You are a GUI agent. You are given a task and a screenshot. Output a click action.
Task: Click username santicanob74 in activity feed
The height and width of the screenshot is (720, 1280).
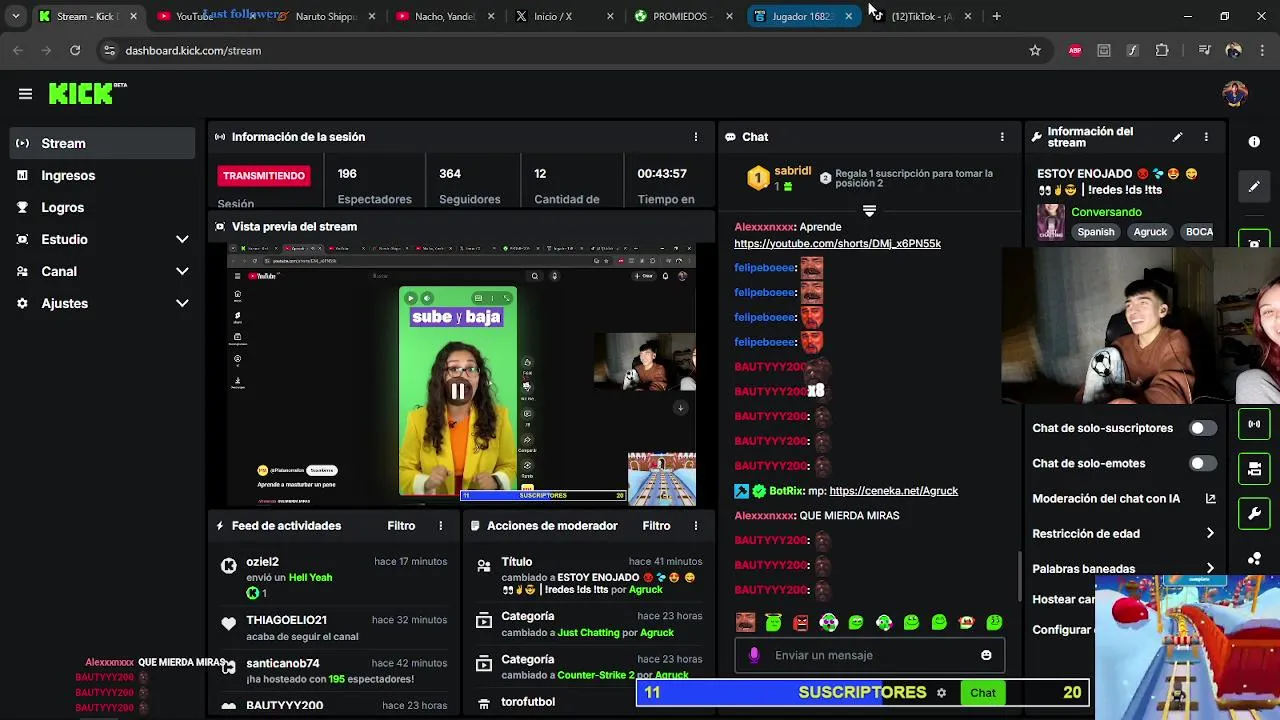[283, 663]
